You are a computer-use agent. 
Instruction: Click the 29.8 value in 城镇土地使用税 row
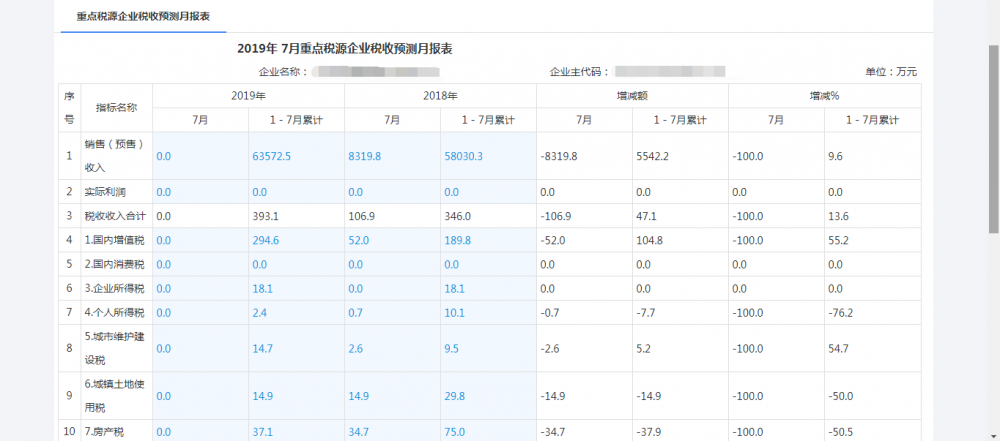(455, 396)
